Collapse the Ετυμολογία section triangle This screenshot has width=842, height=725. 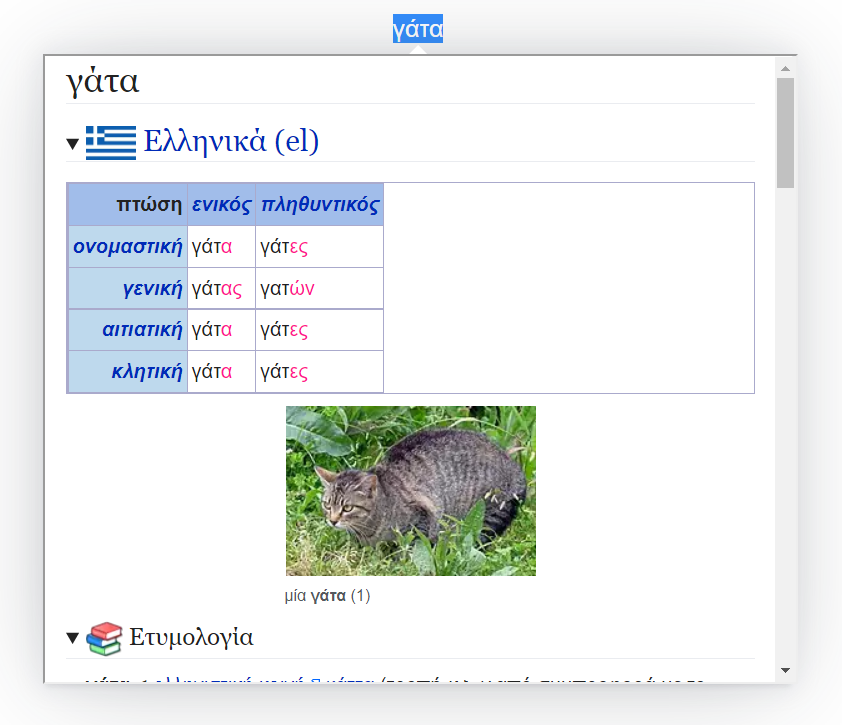pos(73,638)
